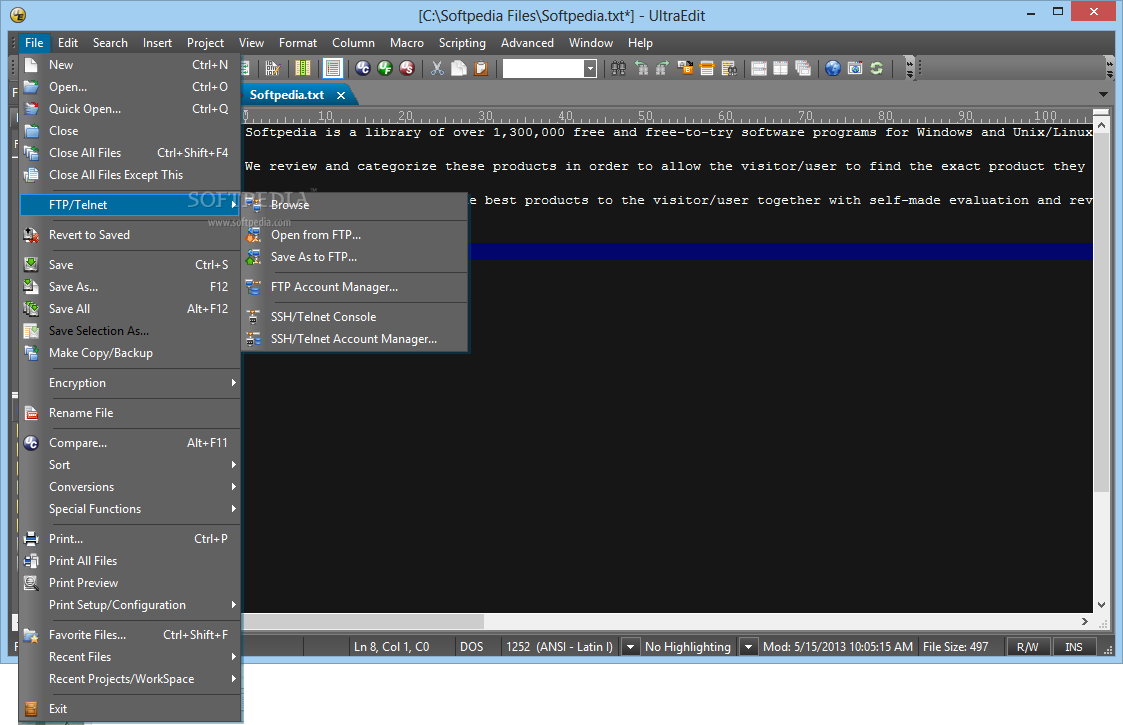The width and height of the screenshot is (1123, 725).
Task: Click the vertical scrollbar down arrow
Action: (1102, 605)
